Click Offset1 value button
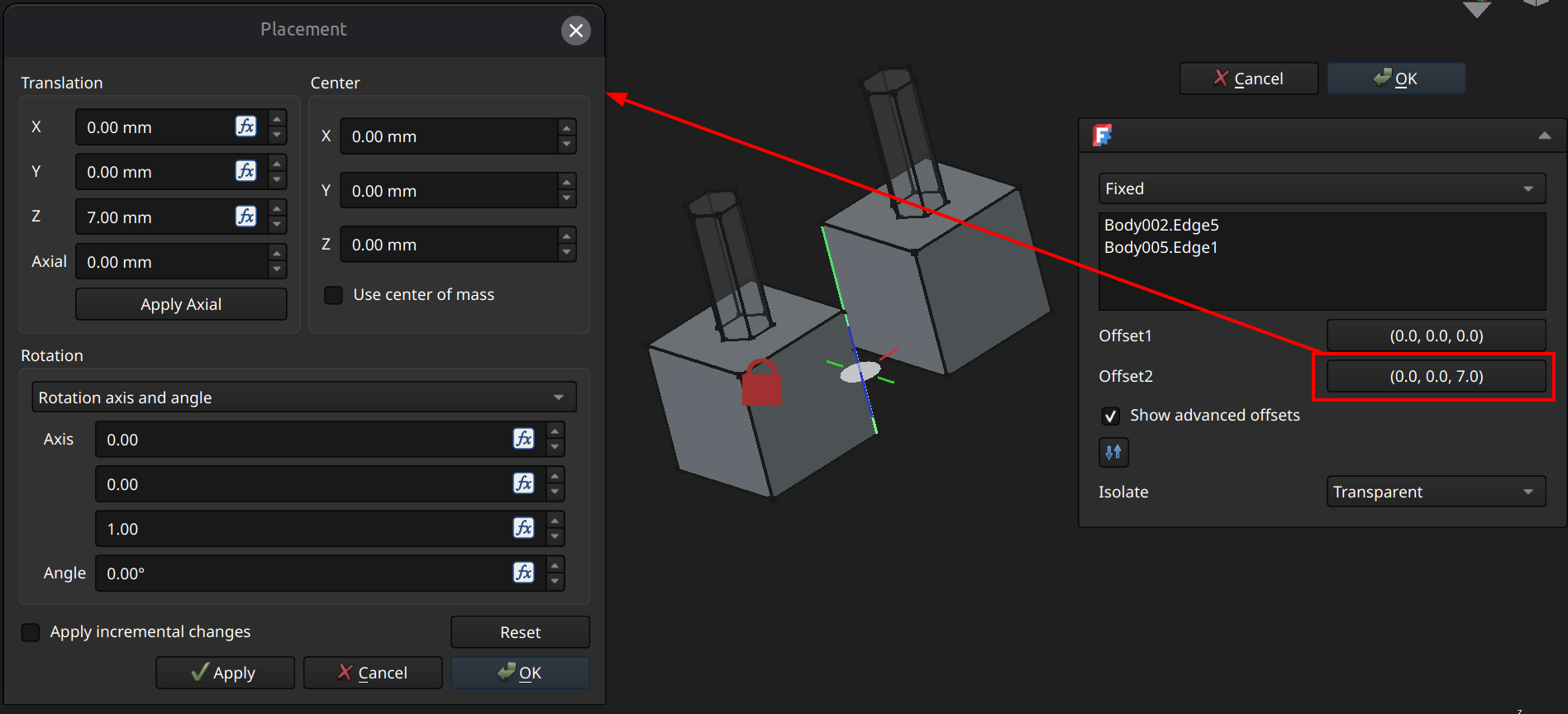Image resolution: width=1568 pixels, height=714 pixels. (1436, 336)
